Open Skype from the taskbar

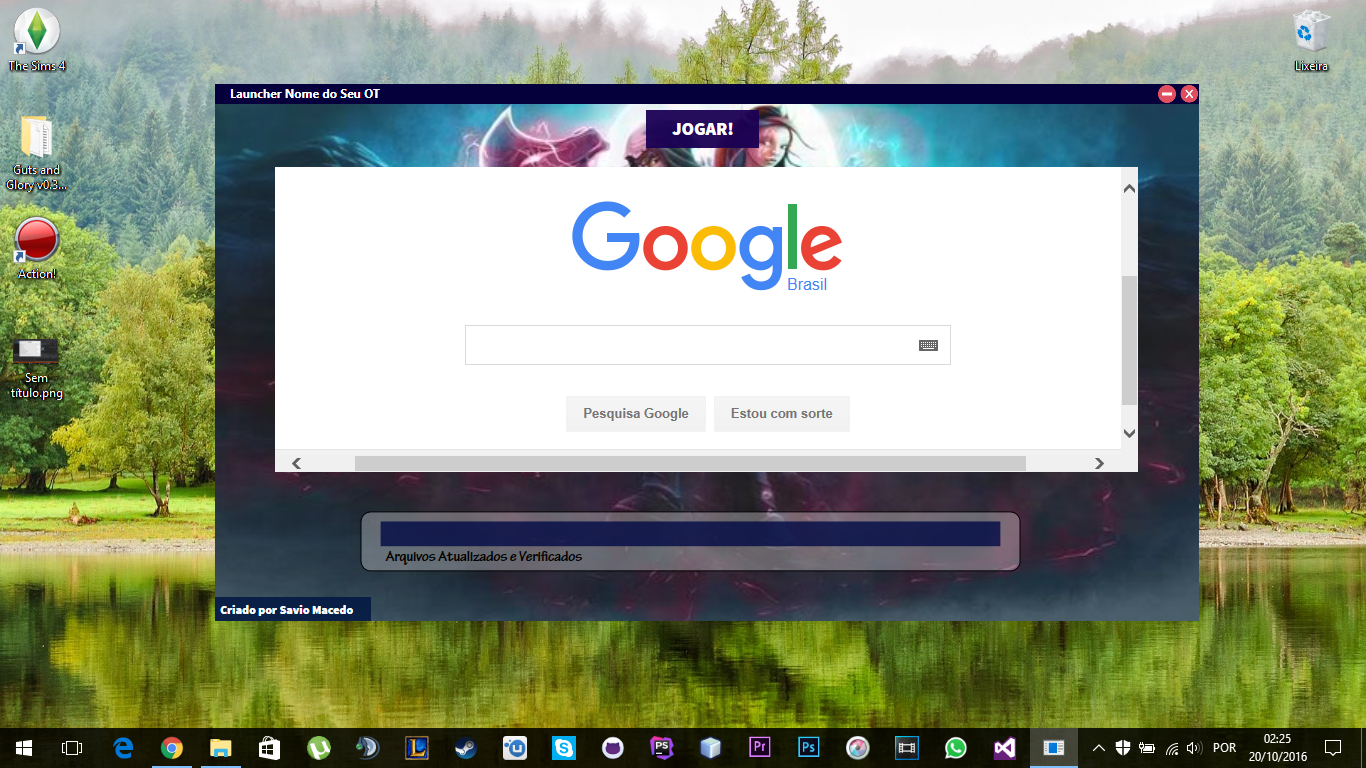(x=564, y=747)
